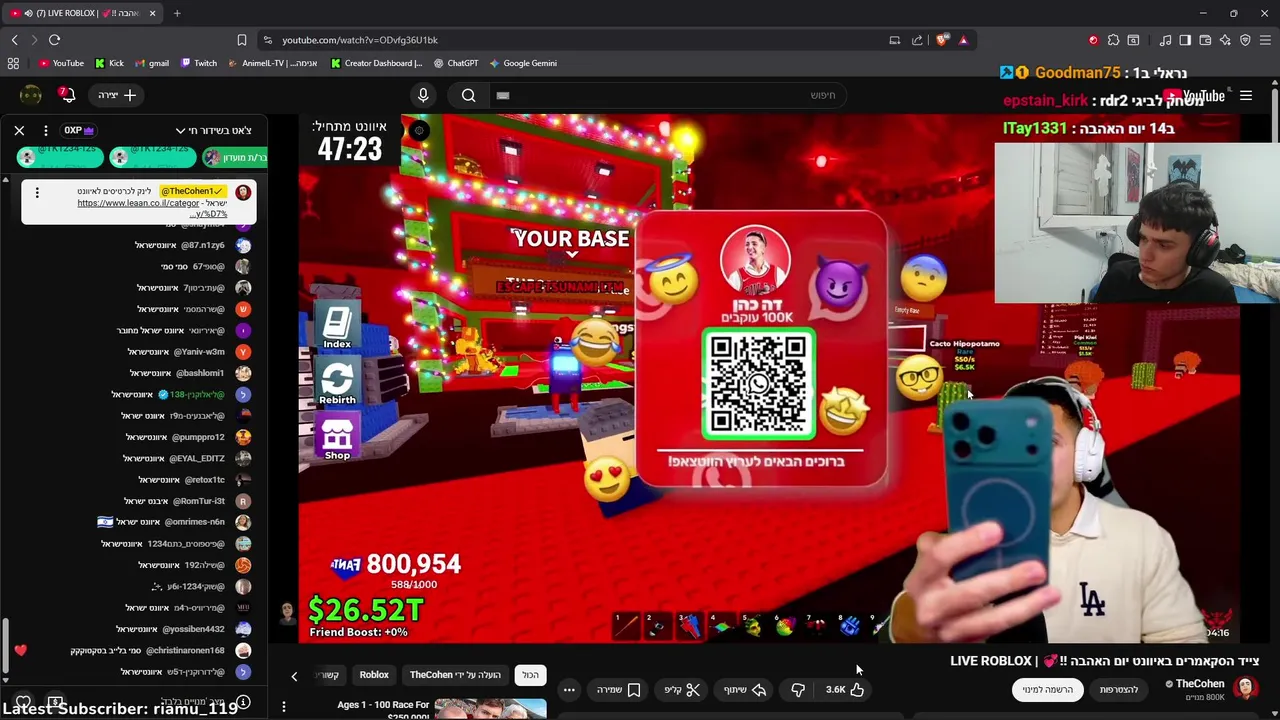Open the browser hamburger main menu
The height and width of the screenshot is (720, 1280).
tap(1265, 40)
